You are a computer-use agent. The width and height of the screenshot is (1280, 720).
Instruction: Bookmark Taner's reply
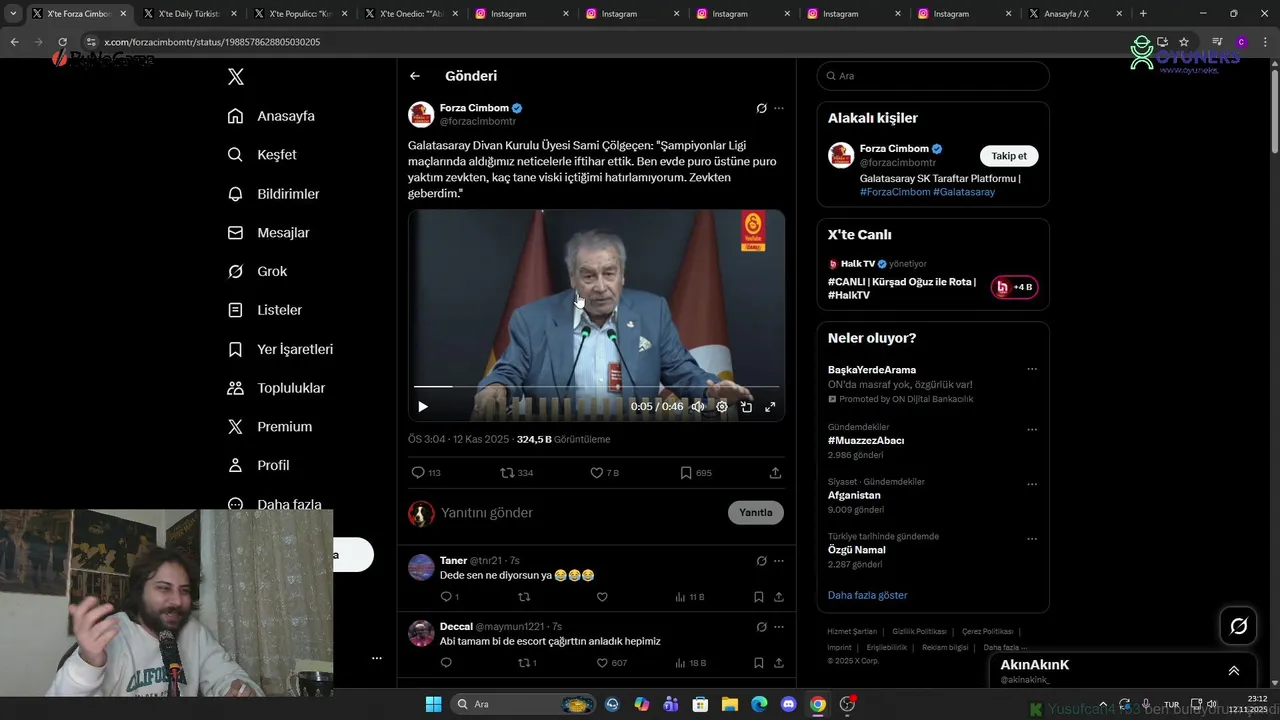pos(759,597)
